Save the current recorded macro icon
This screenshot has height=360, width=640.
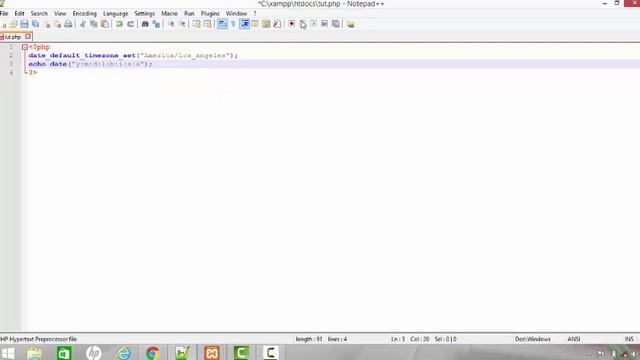coord(336,24)
